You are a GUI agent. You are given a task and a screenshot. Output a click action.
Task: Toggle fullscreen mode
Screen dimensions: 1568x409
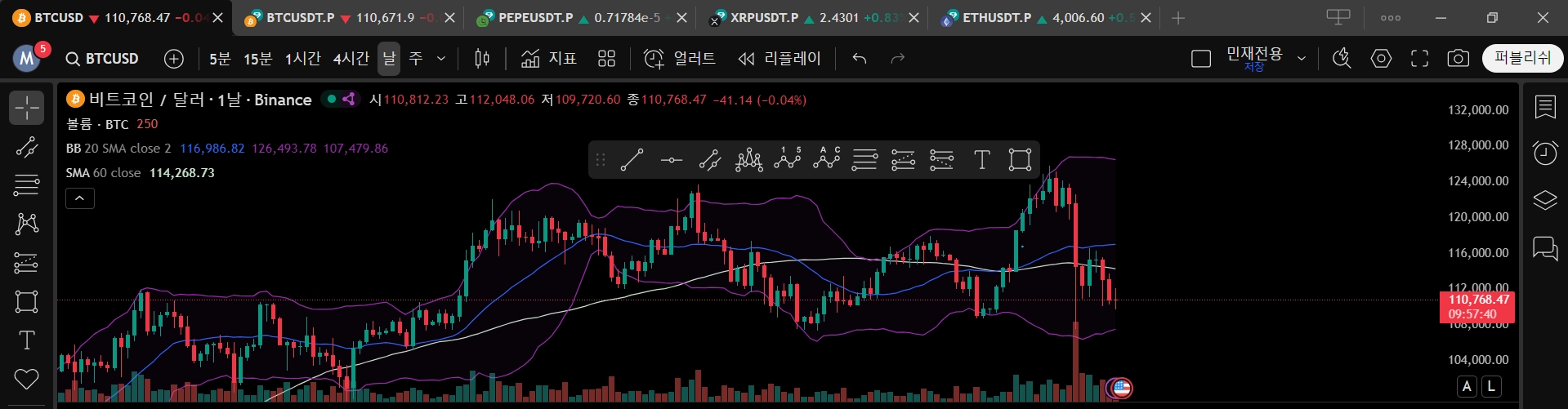tap(1419, 59)
